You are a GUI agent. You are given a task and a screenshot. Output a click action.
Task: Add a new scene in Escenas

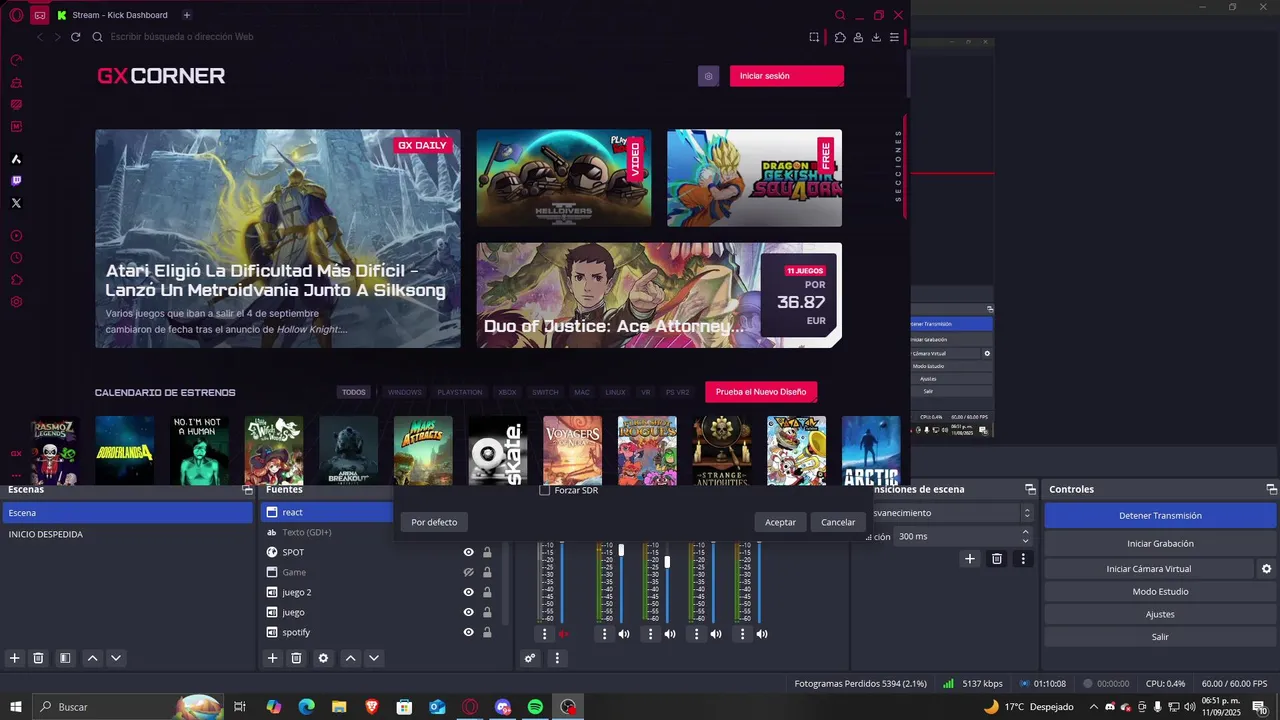[x=14, y=658]
